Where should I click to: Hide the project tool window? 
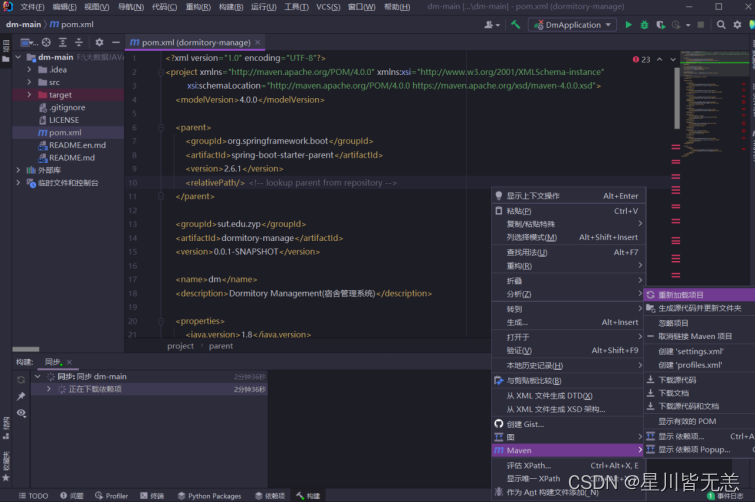(116, 42)
